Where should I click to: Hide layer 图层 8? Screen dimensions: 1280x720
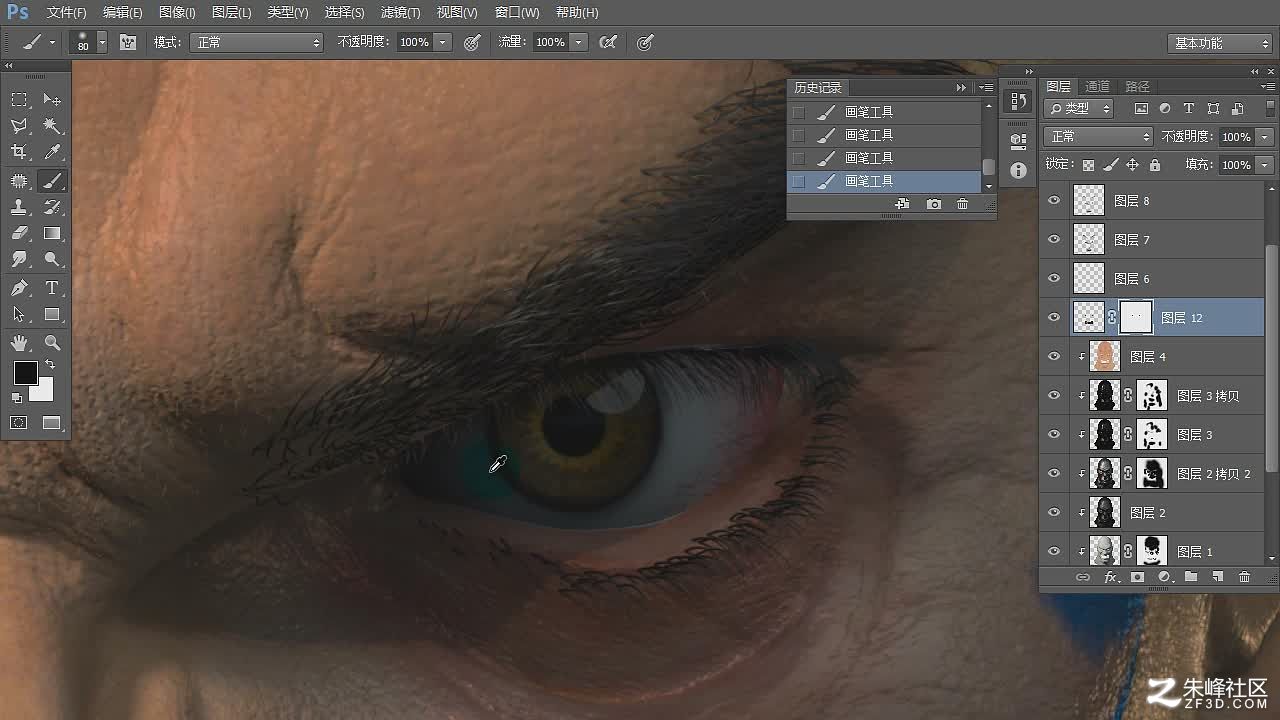coord(1053,200)
